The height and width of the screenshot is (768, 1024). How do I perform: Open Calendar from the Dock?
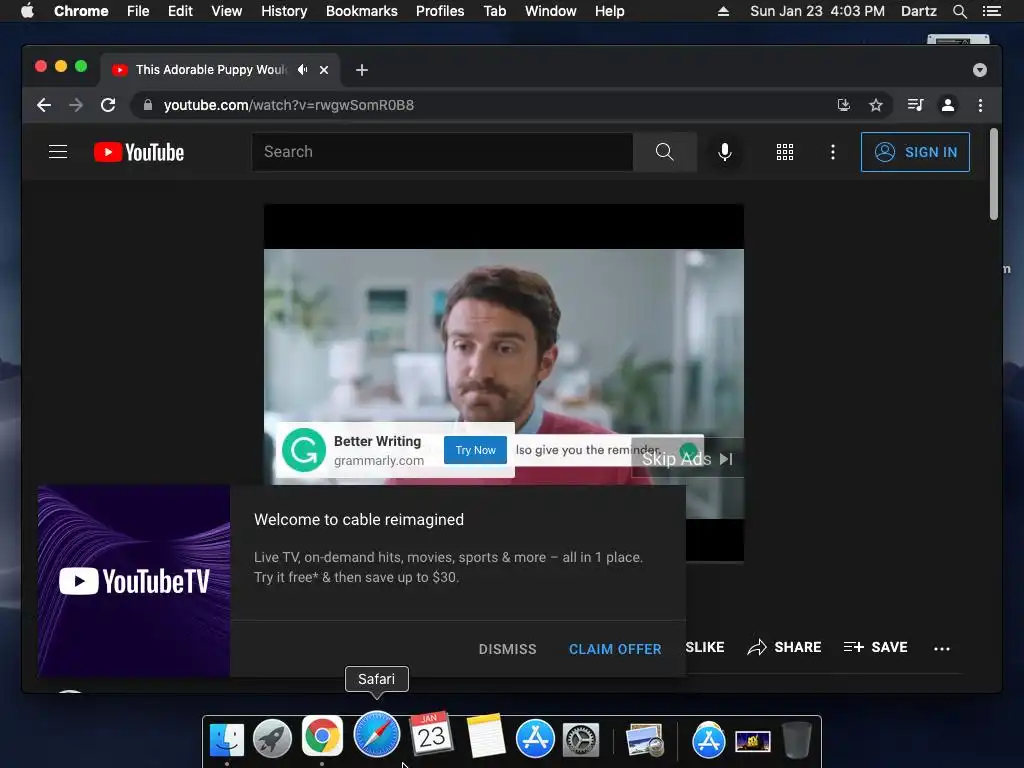coord(431,734)
